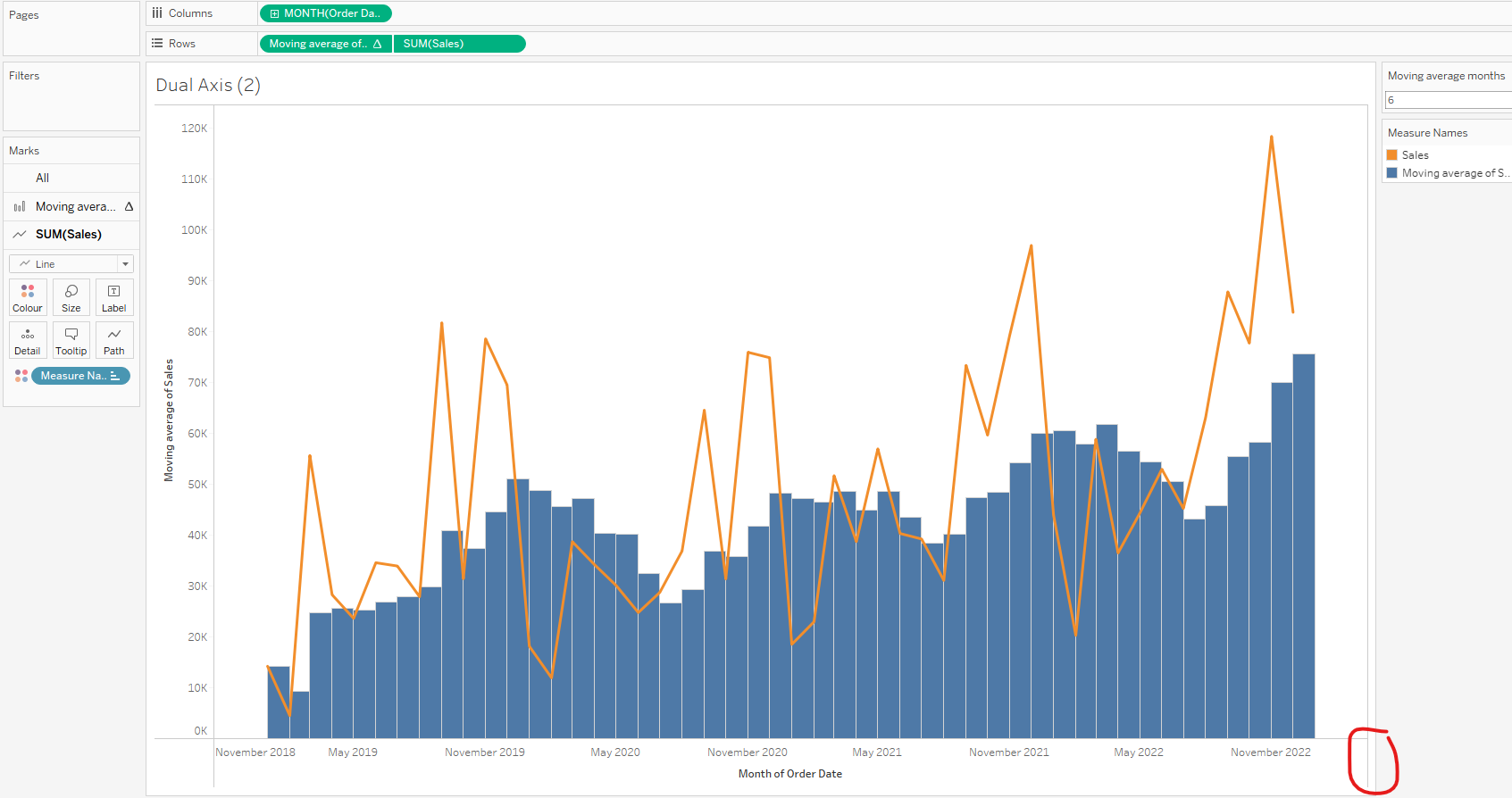
Task: Click the Moving average pill on Rows
Action: 325,44
